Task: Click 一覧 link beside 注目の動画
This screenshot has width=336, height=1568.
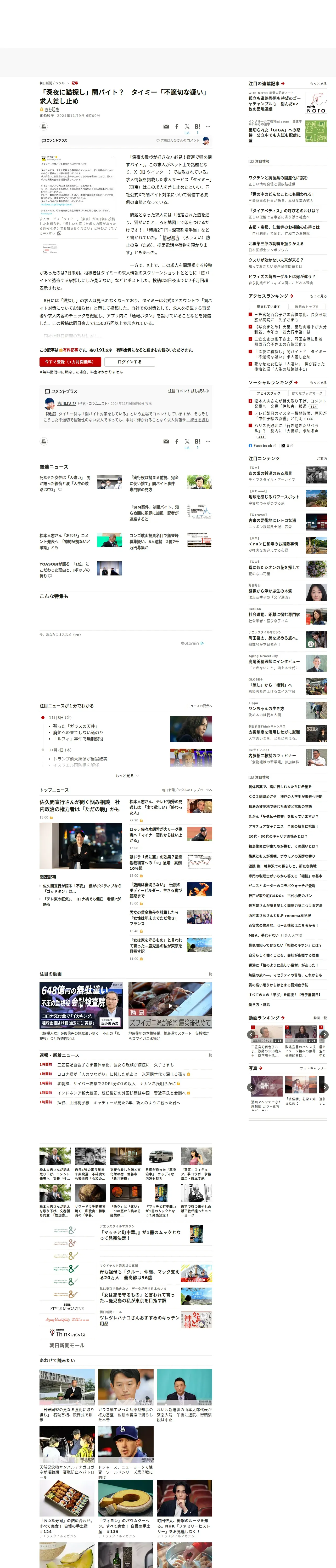Action: [209, 974]
